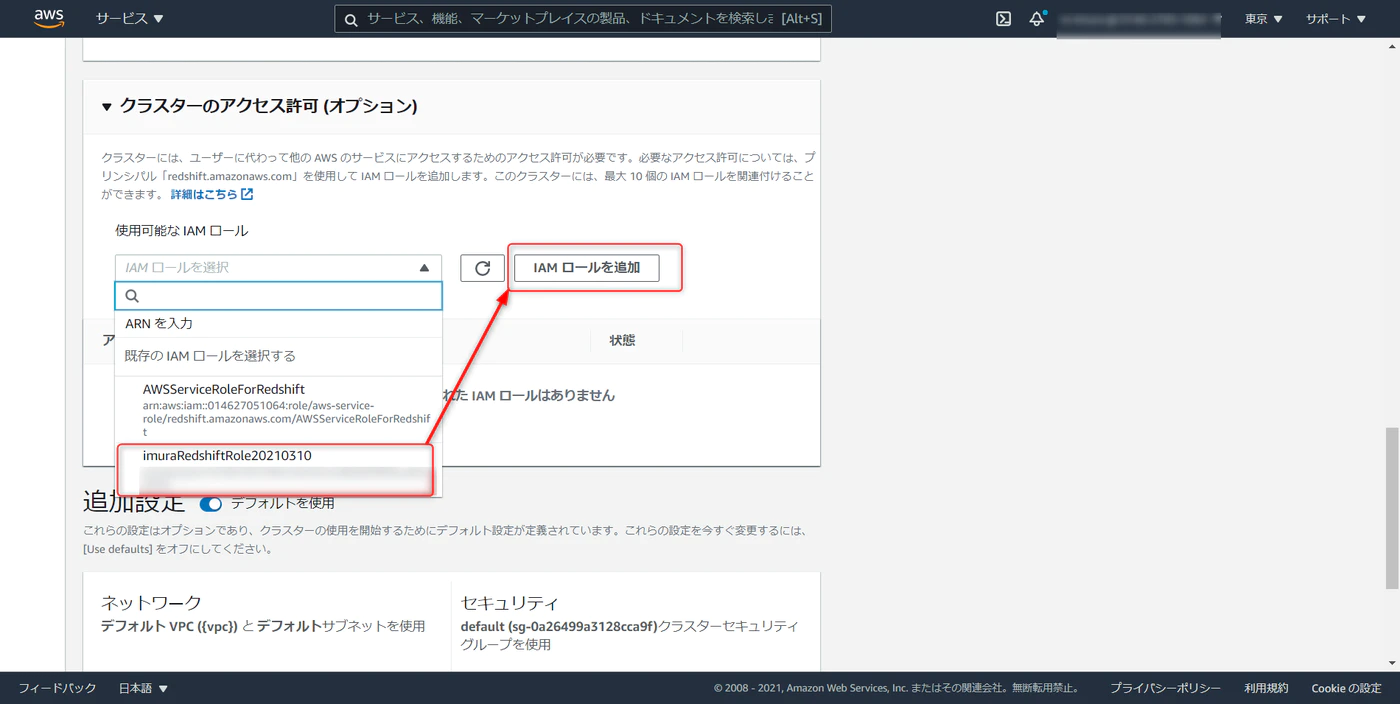The width and height of the screenshot is (1400, 704).
Task: Focus the AWS top search field
Action: click(583, 19)
